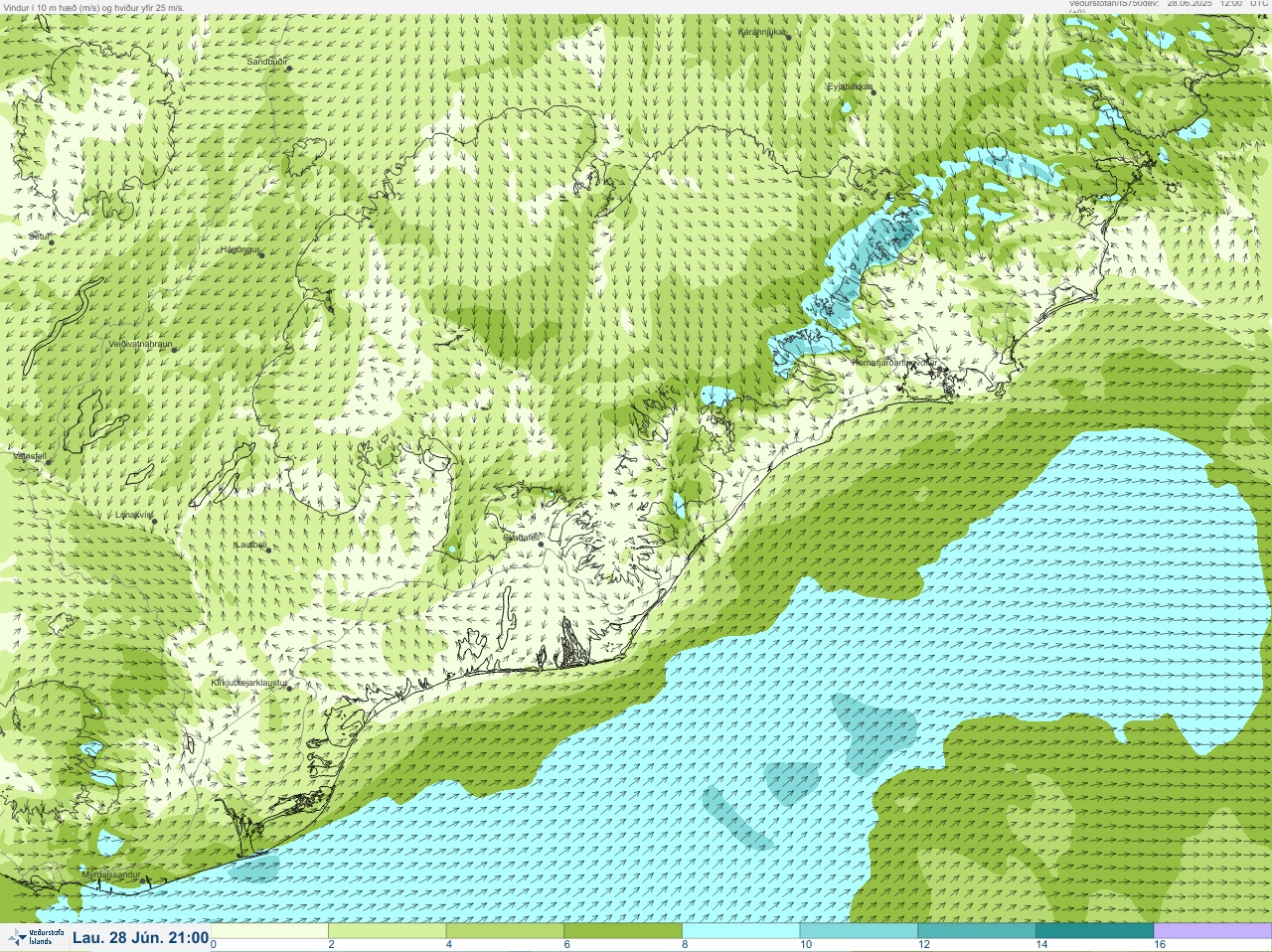Click the Kárahnjúkar station label
Image resolution: width=1272 pixels, height=952 pixels.
point(762,33)
